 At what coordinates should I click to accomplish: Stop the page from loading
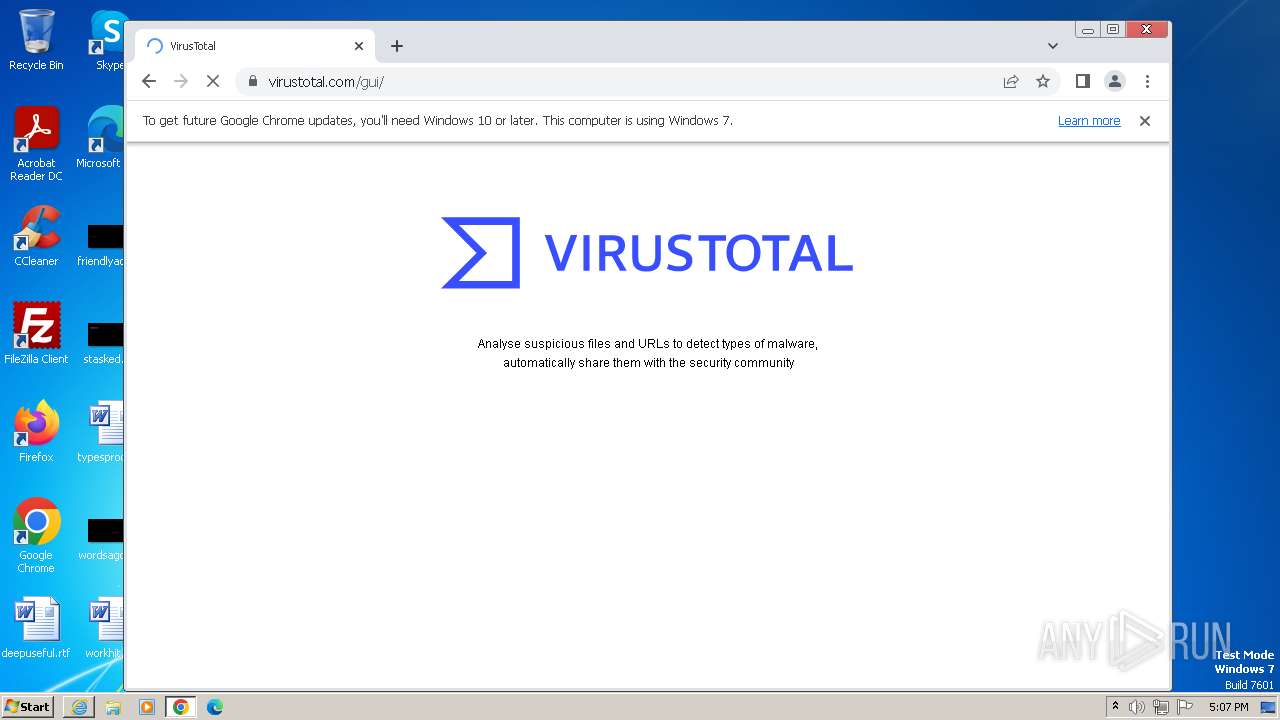213,81
